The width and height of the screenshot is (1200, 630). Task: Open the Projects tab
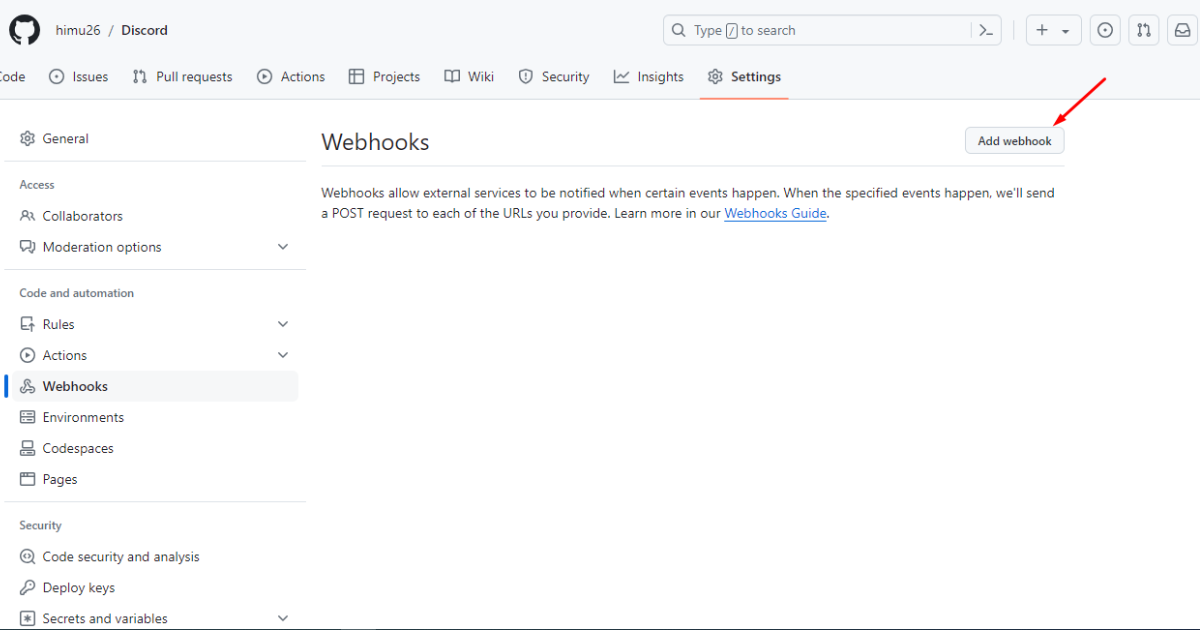pos(384,77)
